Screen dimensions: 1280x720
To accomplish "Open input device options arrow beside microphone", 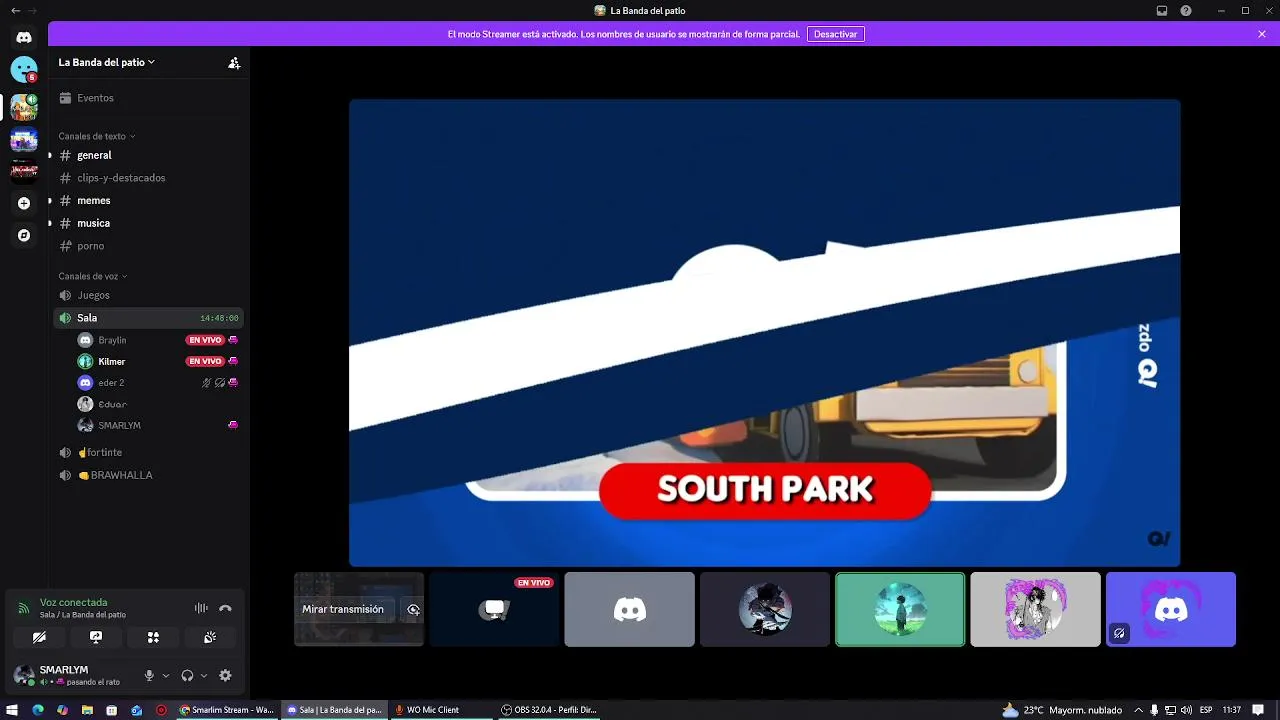I will [x=166, y=676].
